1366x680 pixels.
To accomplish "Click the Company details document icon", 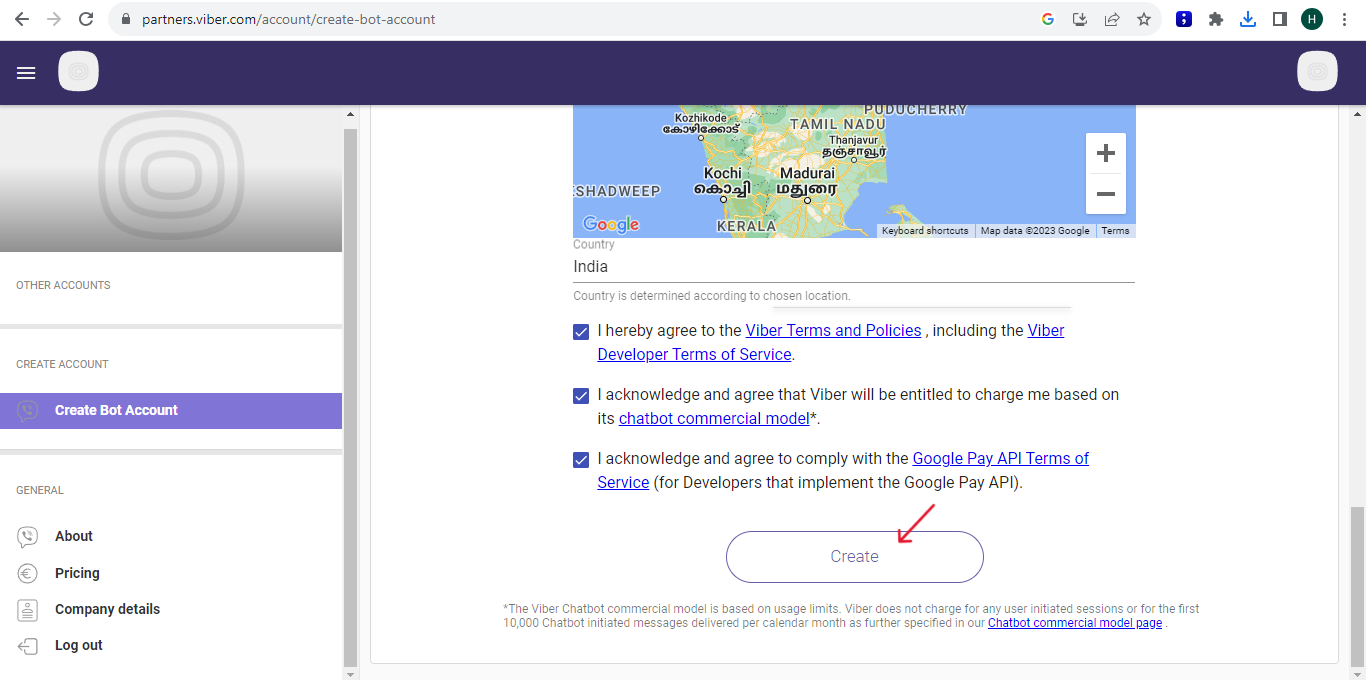I will pyautogui.click(x=28, y=608).
